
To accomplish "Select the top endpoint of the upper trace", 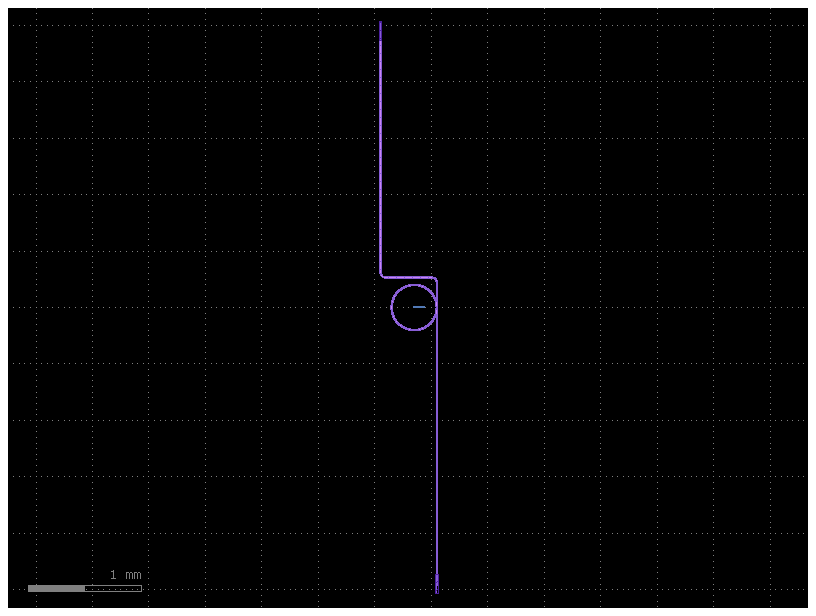I will (x=380, y=20).
